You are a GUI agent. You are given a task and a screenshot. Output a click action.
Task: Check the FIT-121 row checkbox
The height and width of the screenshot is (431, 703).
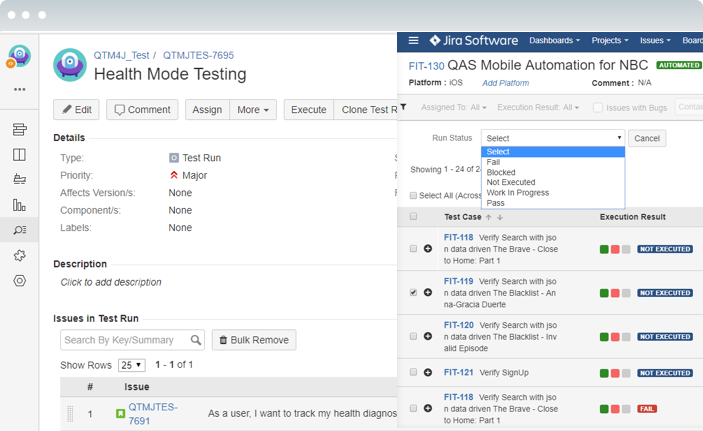413,372
